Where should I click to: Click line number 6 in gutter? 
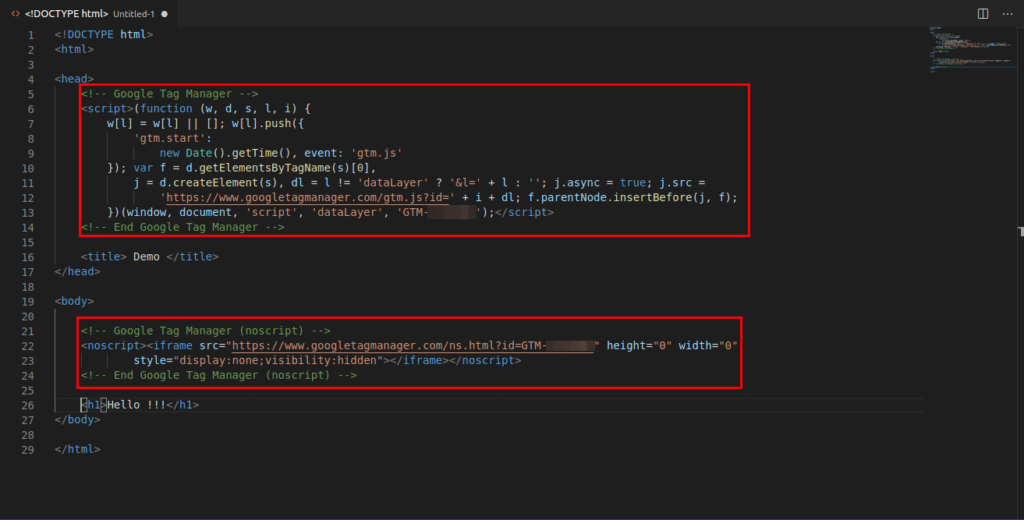(x=31, y=109)
